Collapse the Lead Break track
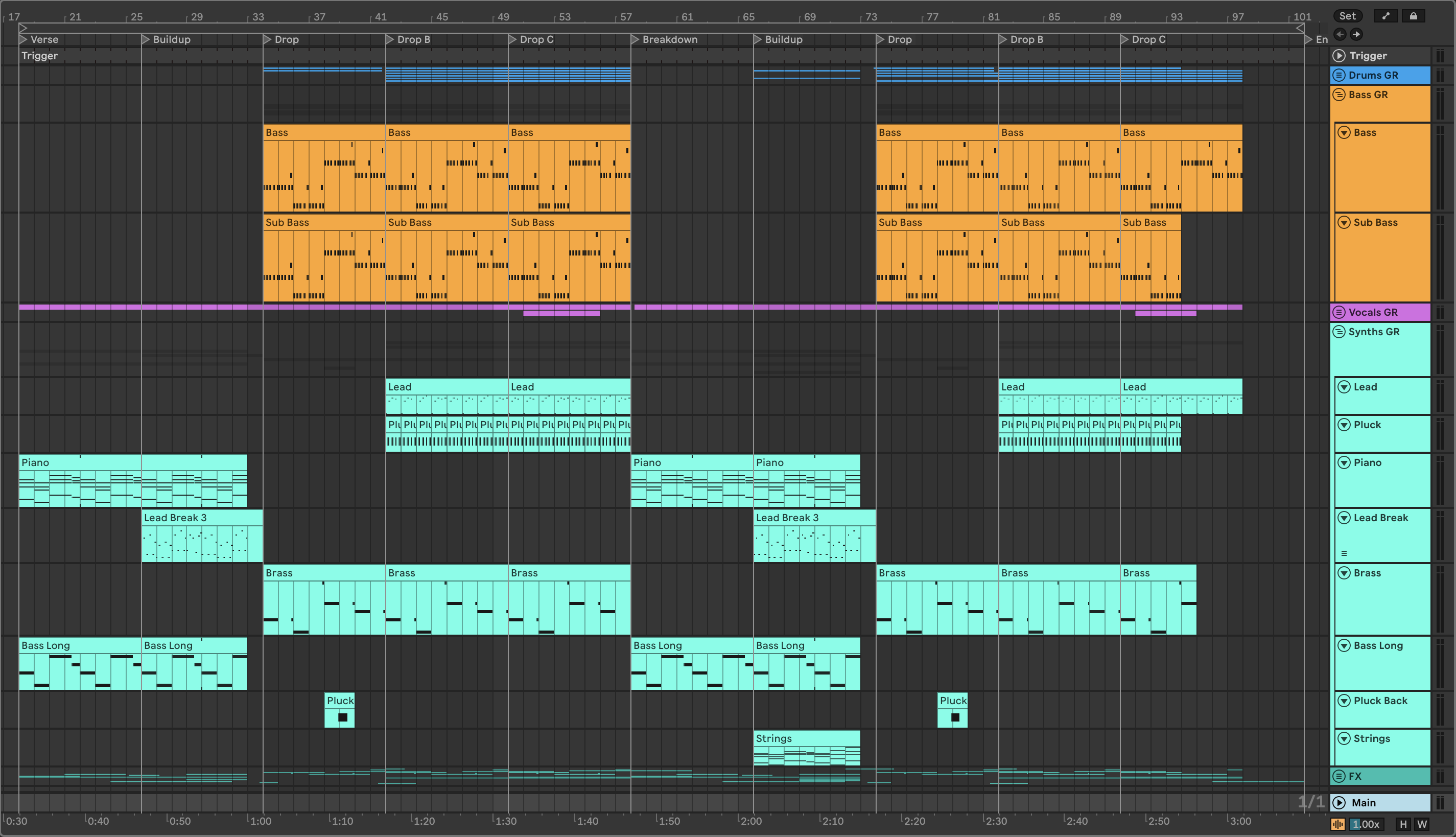Image resolution: width=1456 pixels, height=837 pixels. pyautogui.click(x=1344, y=518)
